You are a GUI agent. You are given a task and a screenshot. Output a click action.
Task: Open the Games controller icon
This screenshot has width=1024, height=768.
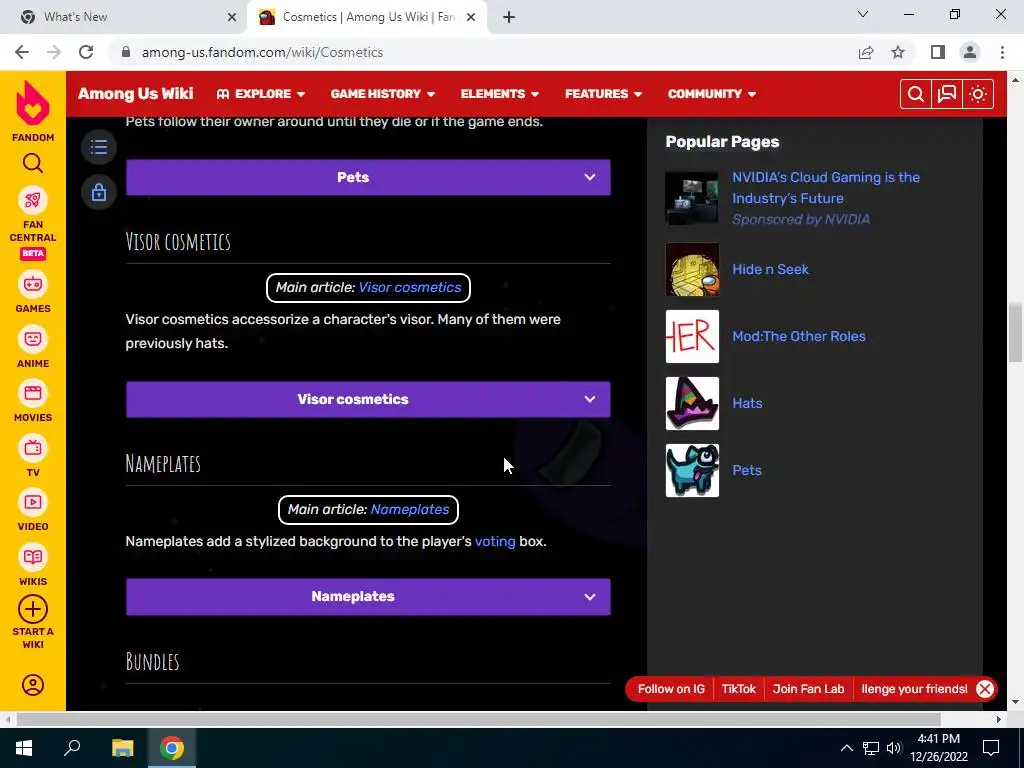[x=33, y=284]
